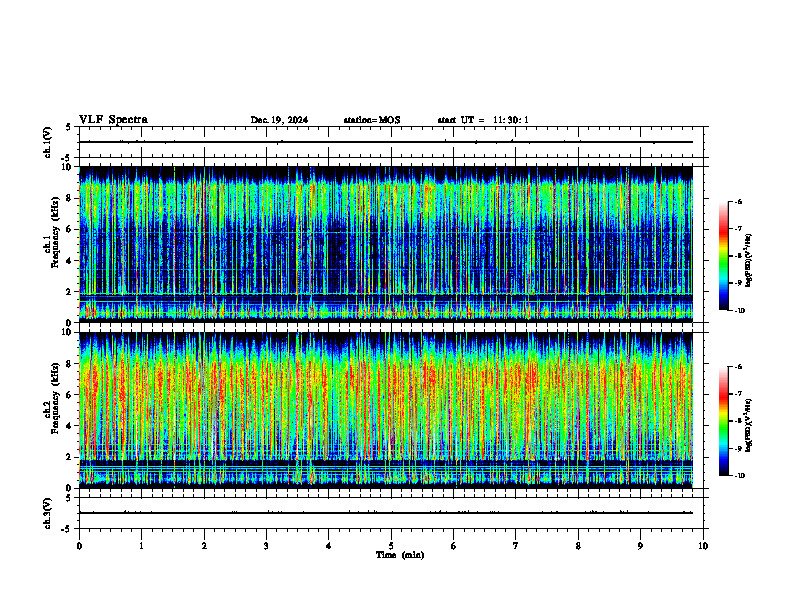Viewport: 792px width, 612px height.
Task: Click the ch.2 PSD color scale bar
Action: 723,421
